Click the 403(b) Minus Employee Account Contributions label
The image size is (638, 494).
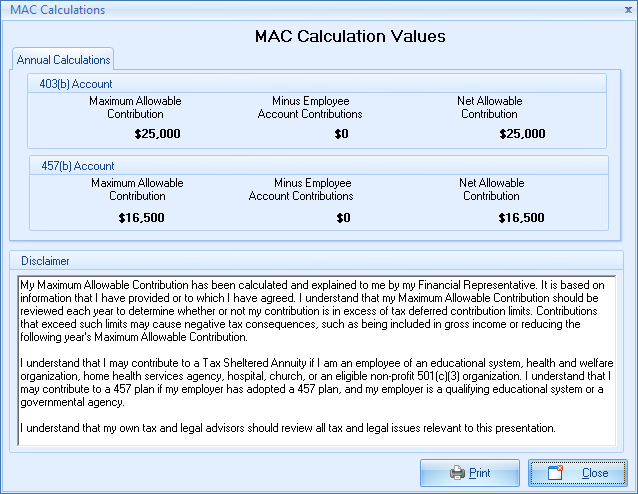tap(310, 108)
